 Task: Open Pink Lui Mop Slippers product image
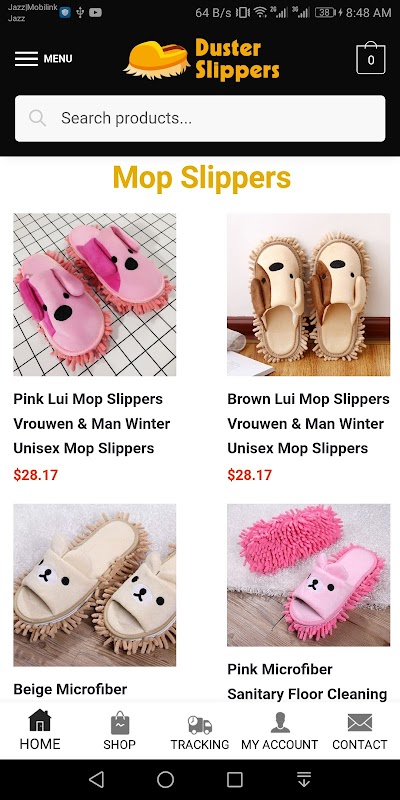(x=95, y=294)
